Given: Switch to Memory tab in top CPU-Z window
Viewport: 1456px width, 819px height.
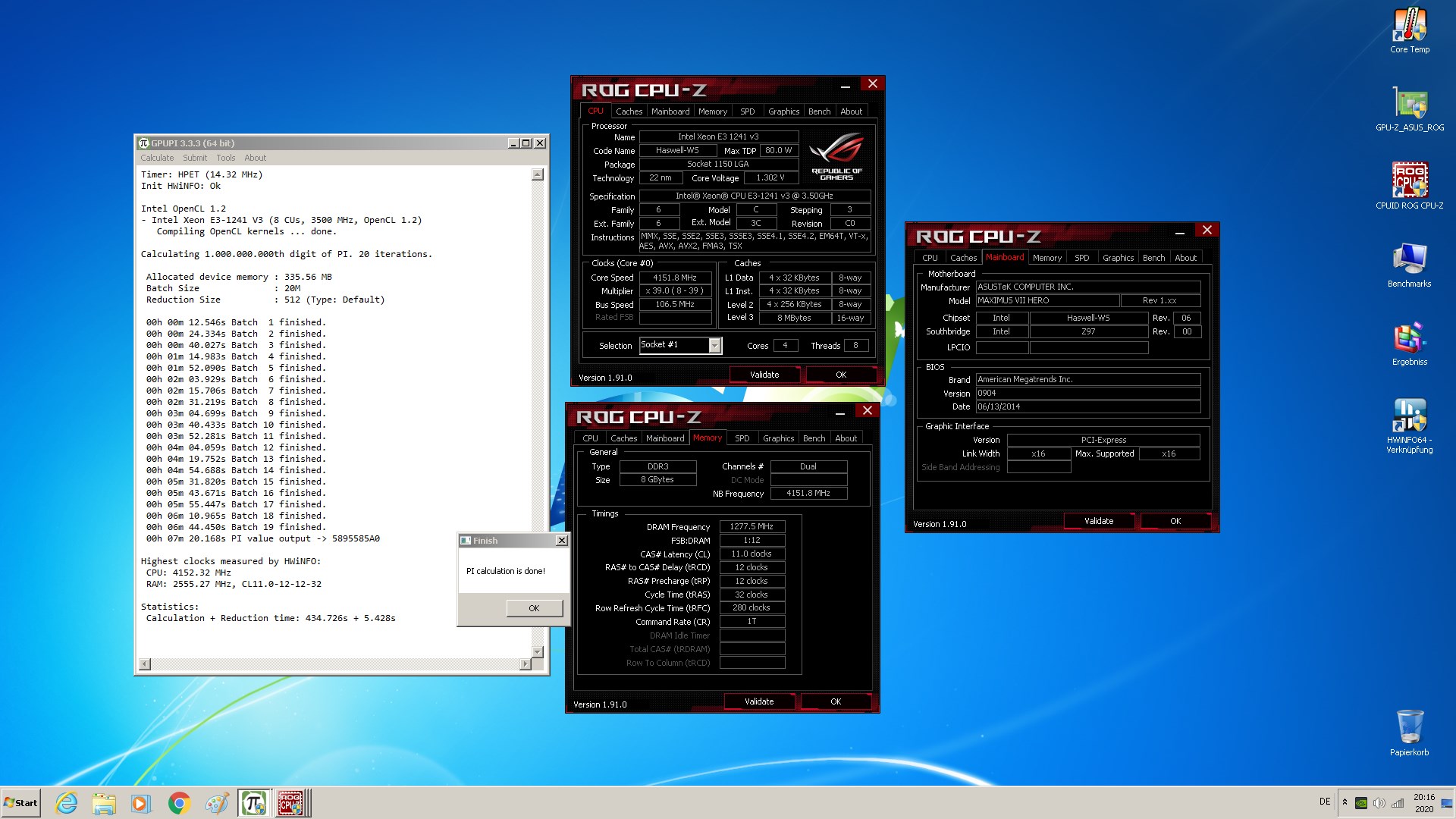Looking at the screenshot, I should pos(712,111).
